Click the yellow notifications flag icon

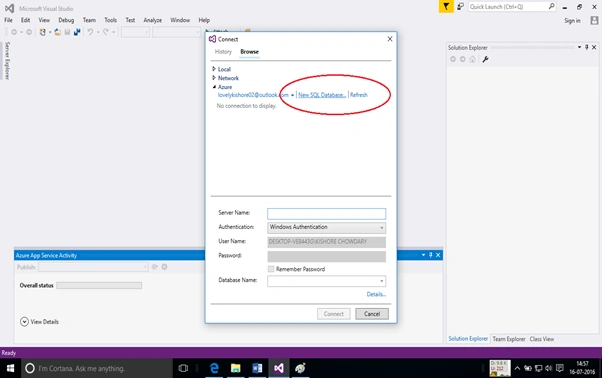point(446,7)
